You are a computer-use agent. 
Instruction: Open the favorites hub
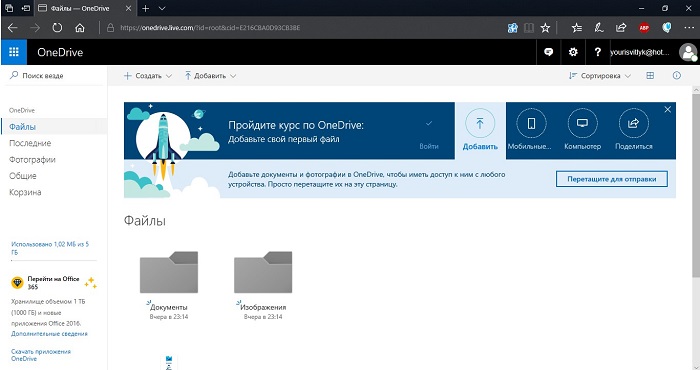576,28
